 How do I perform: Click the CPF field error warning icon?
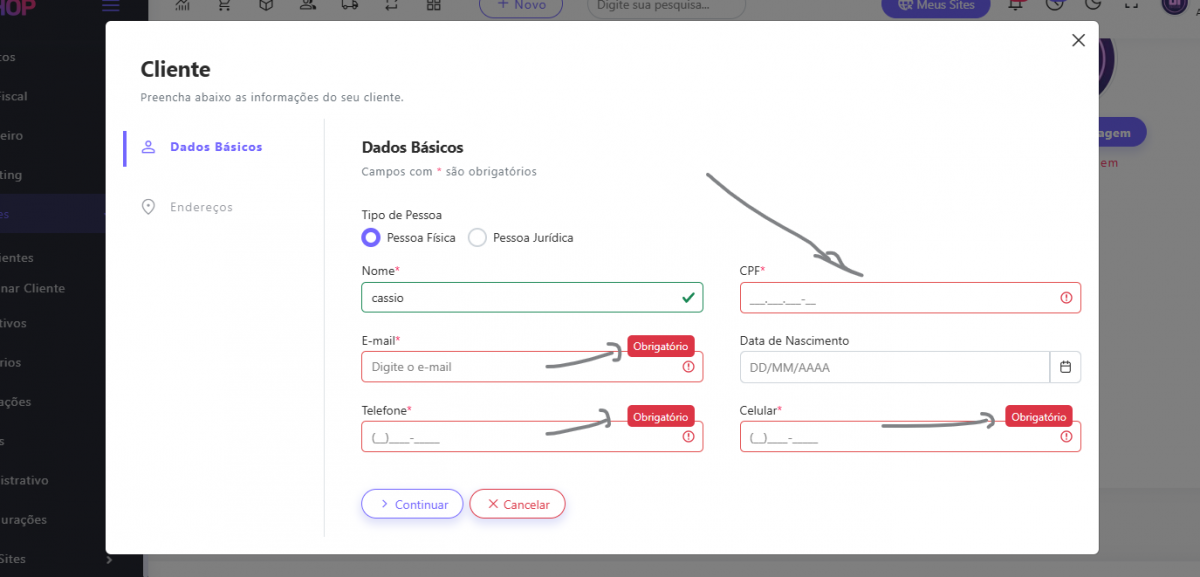click(x=1066, y=298)
